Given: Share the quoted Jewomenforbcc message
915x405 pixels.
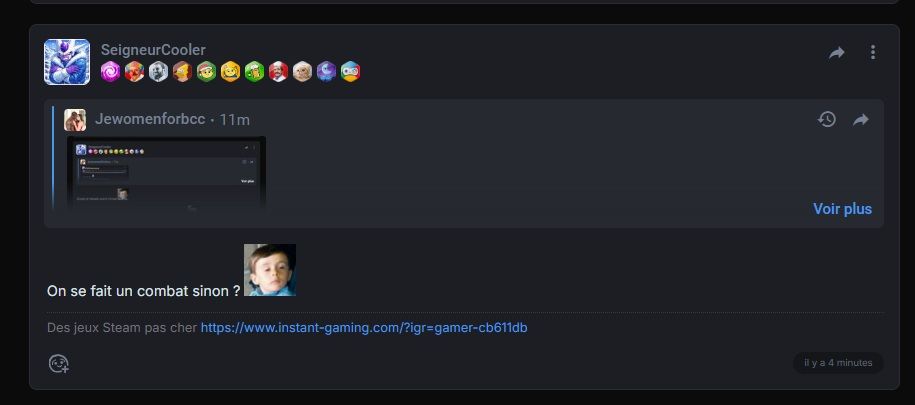Looking at the screenshot, I should [x=861, y=120].
